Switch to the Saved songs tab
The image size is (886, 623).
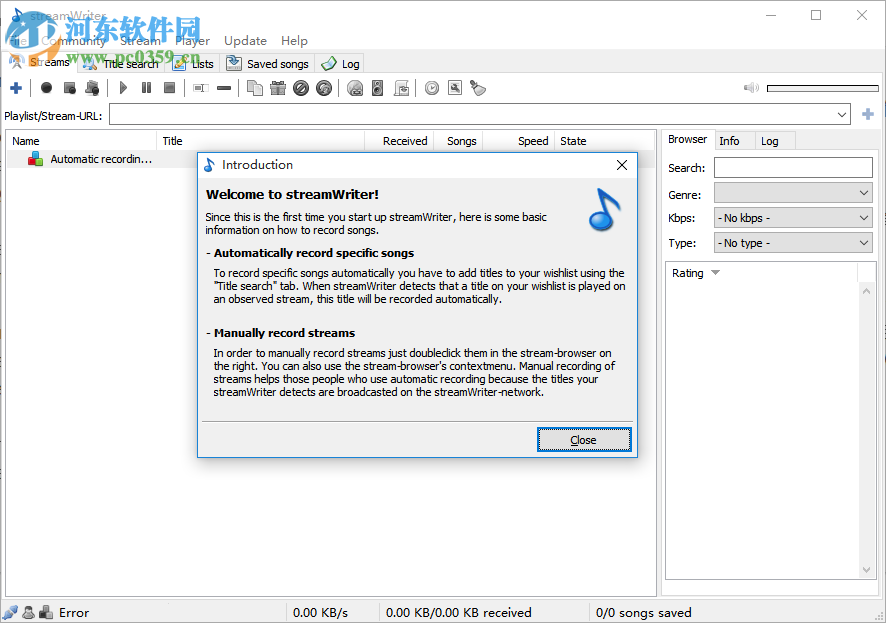coord(268,62)
